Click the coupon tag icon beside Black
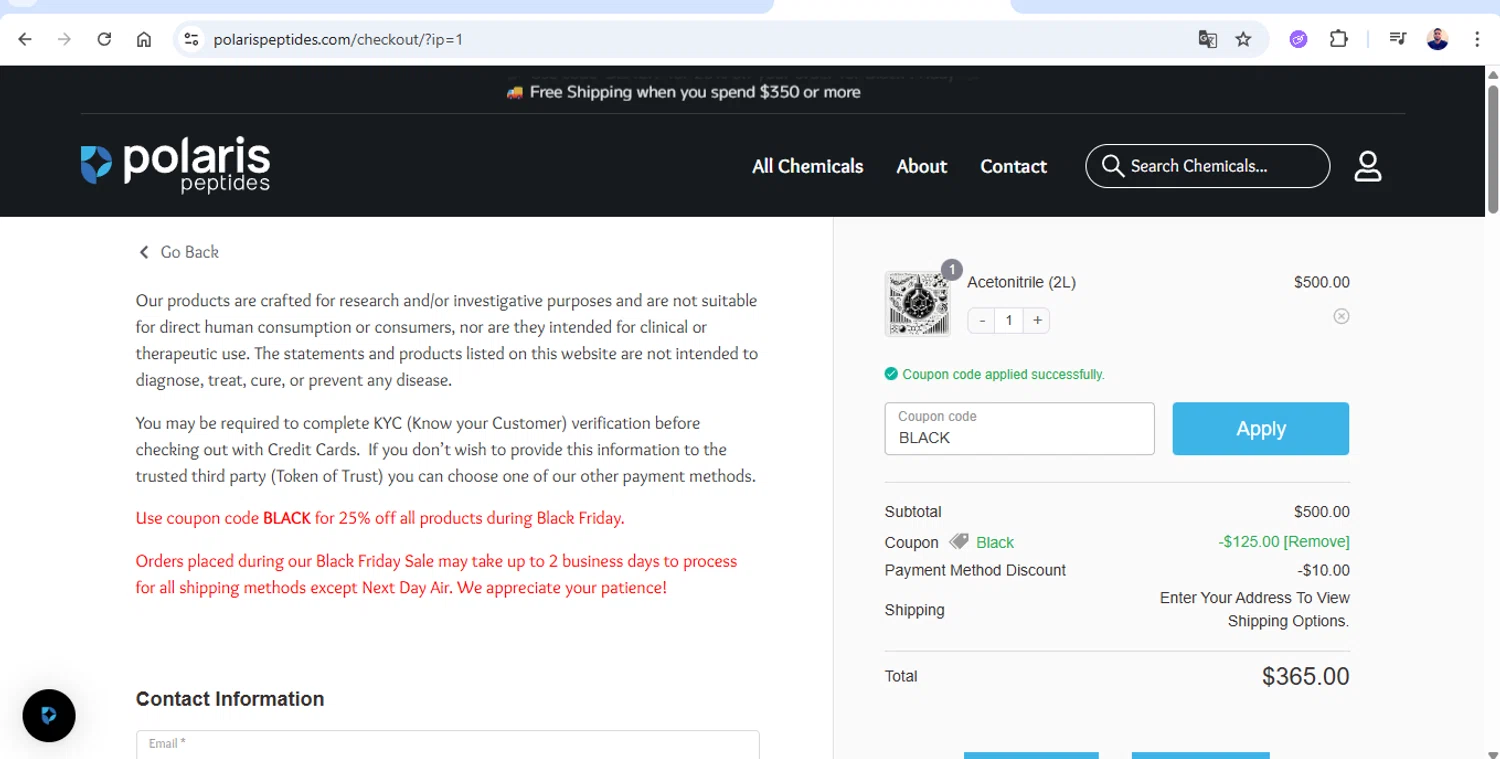This screenshot has height=759, width=1500. 958,542
